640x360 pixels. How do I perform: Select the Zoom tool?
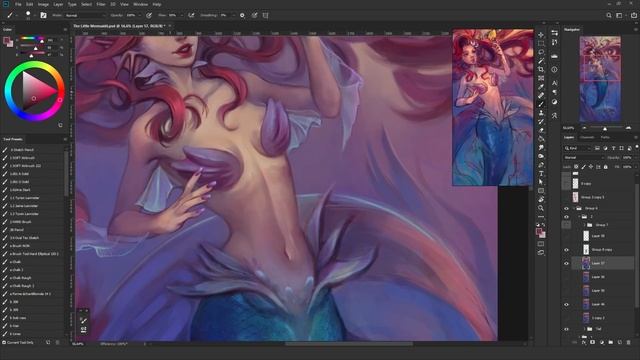click(x=541, y=208)
